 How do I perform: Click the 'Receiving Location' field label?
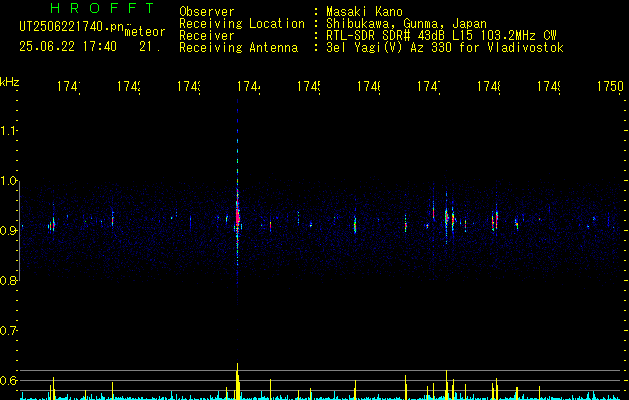tap(242, 24)
